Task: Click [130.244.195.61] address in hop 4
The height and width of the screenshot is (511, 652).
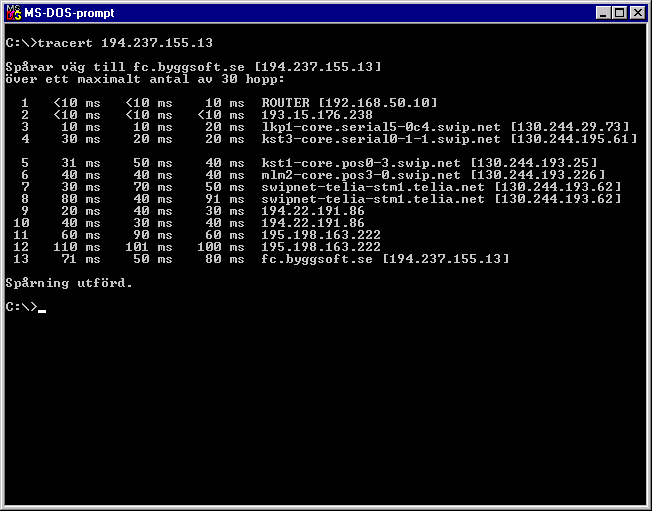Action: (574, 139)
